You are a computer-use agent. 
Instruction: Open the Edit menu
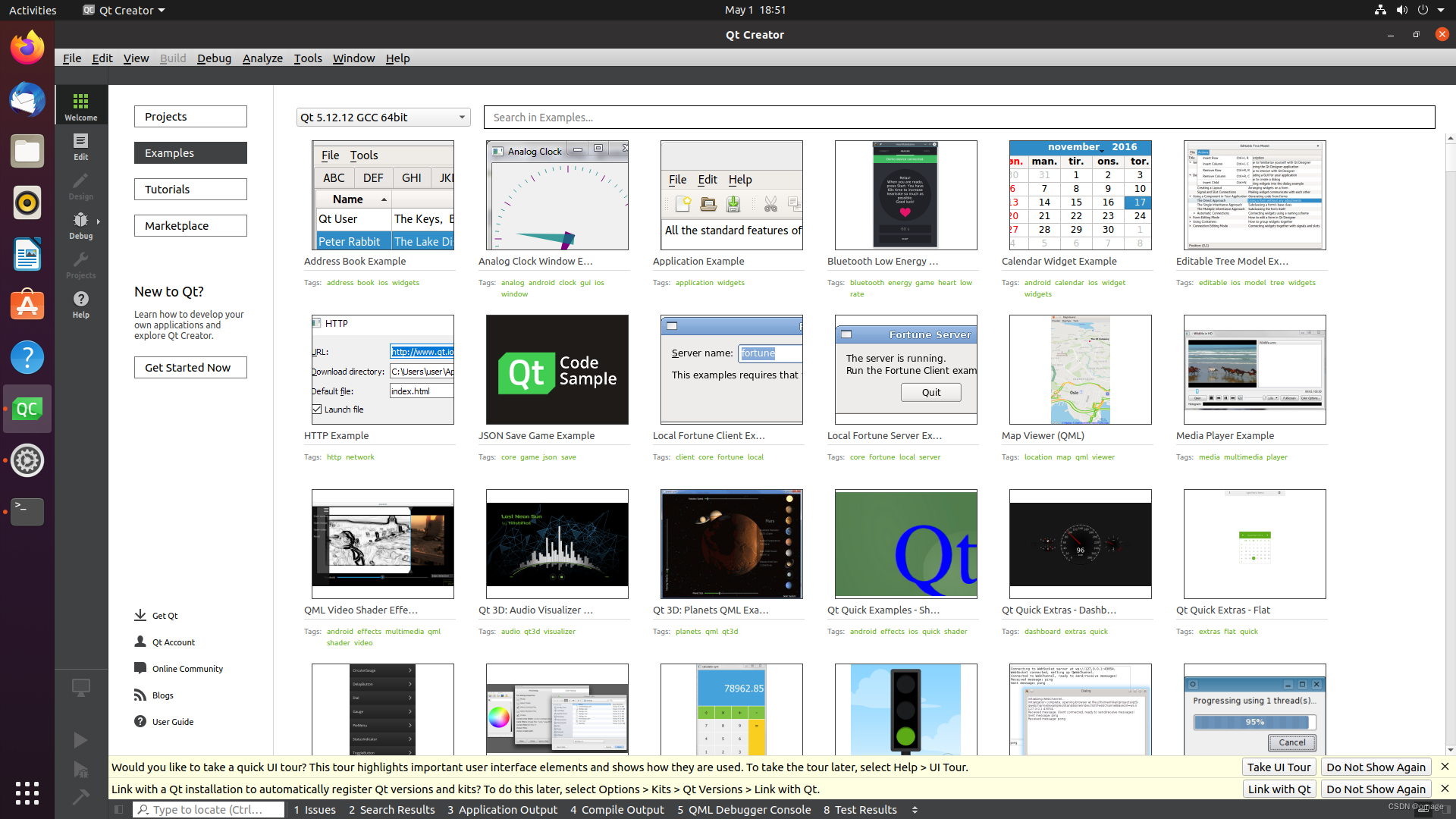click(x=102, y=58)
